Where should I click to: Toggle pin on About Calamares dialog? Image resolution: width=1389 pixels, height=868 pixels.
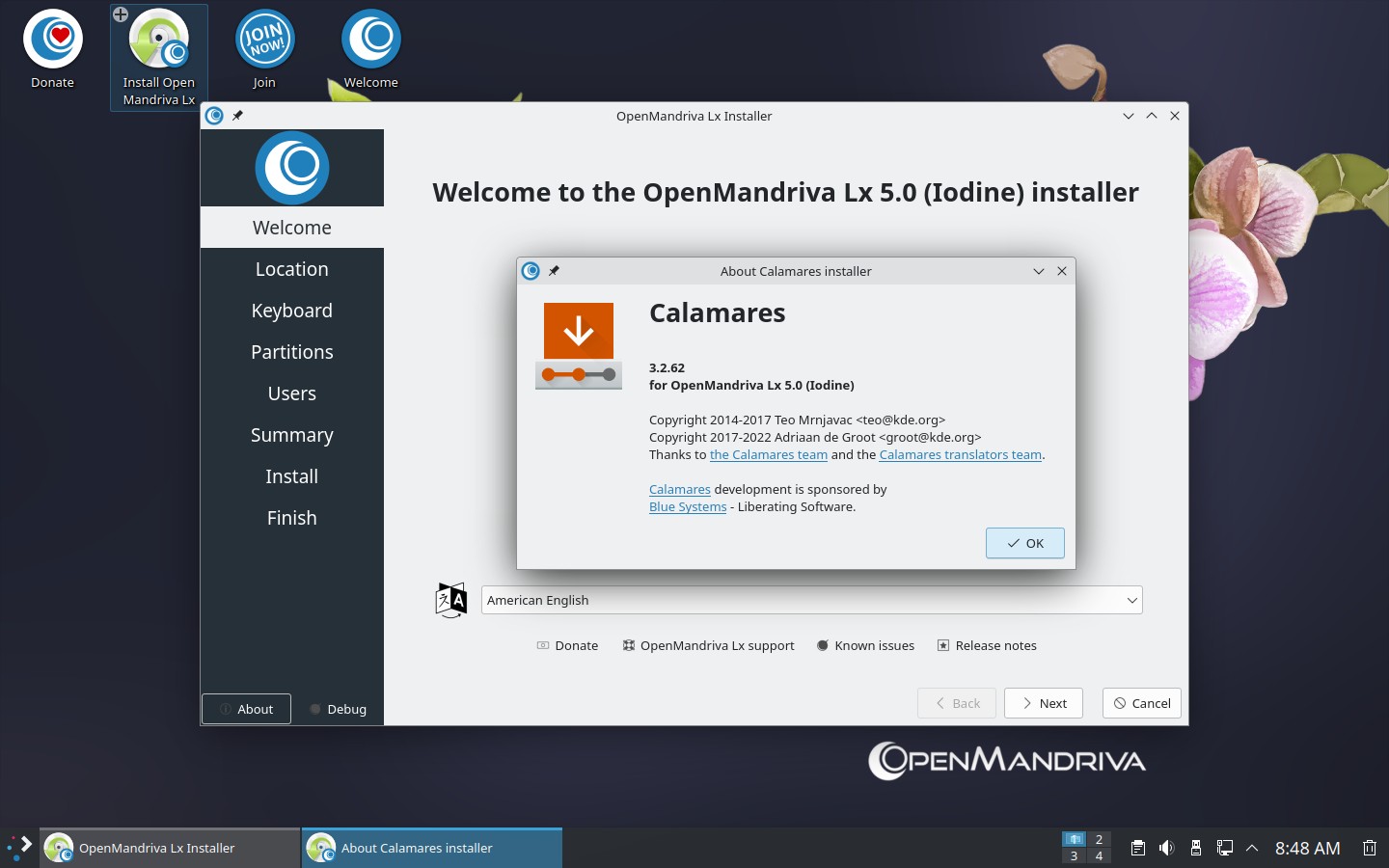click(x=555, y=271)
